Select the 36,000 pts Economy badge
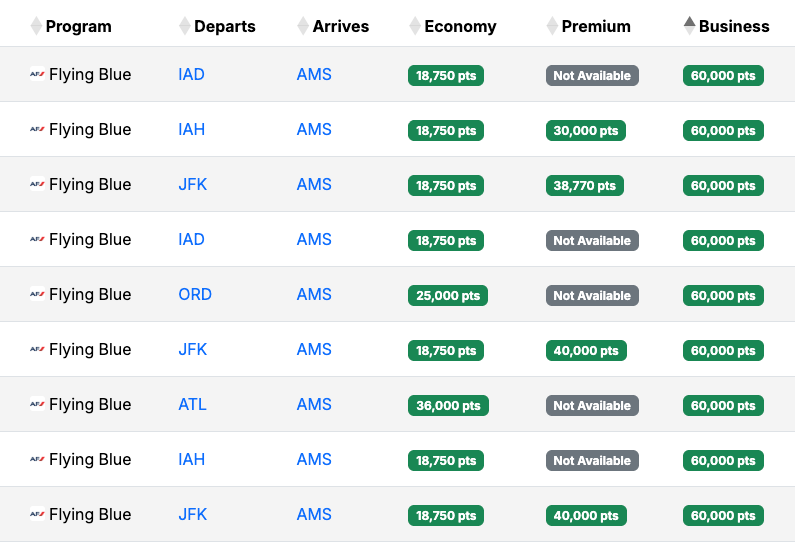Viewport: 795px width, 554px height. pyautogui.click(x=446, y=406)
